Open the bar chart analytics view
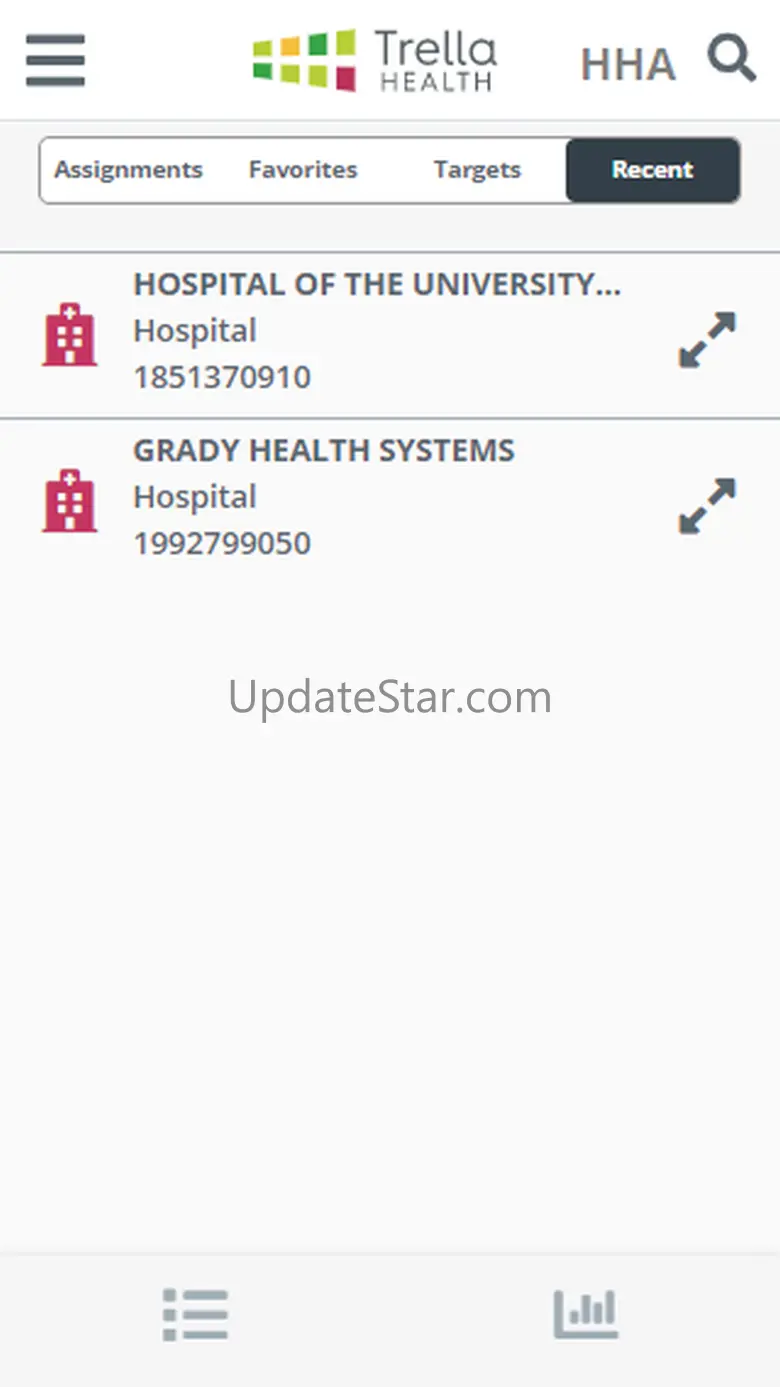This screenshot has height=1387, width=780. [x=586, y=1315]
